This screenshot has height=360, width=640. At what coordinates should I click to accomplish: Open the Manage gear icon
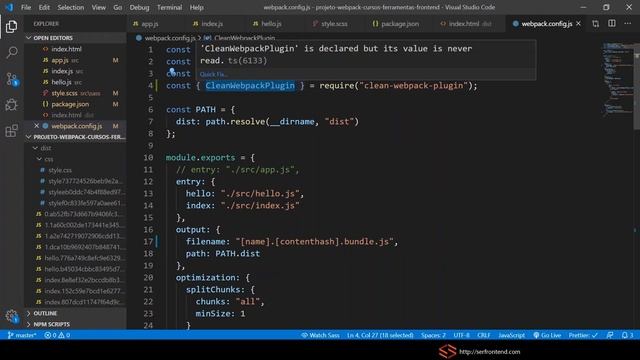[11, 316]
